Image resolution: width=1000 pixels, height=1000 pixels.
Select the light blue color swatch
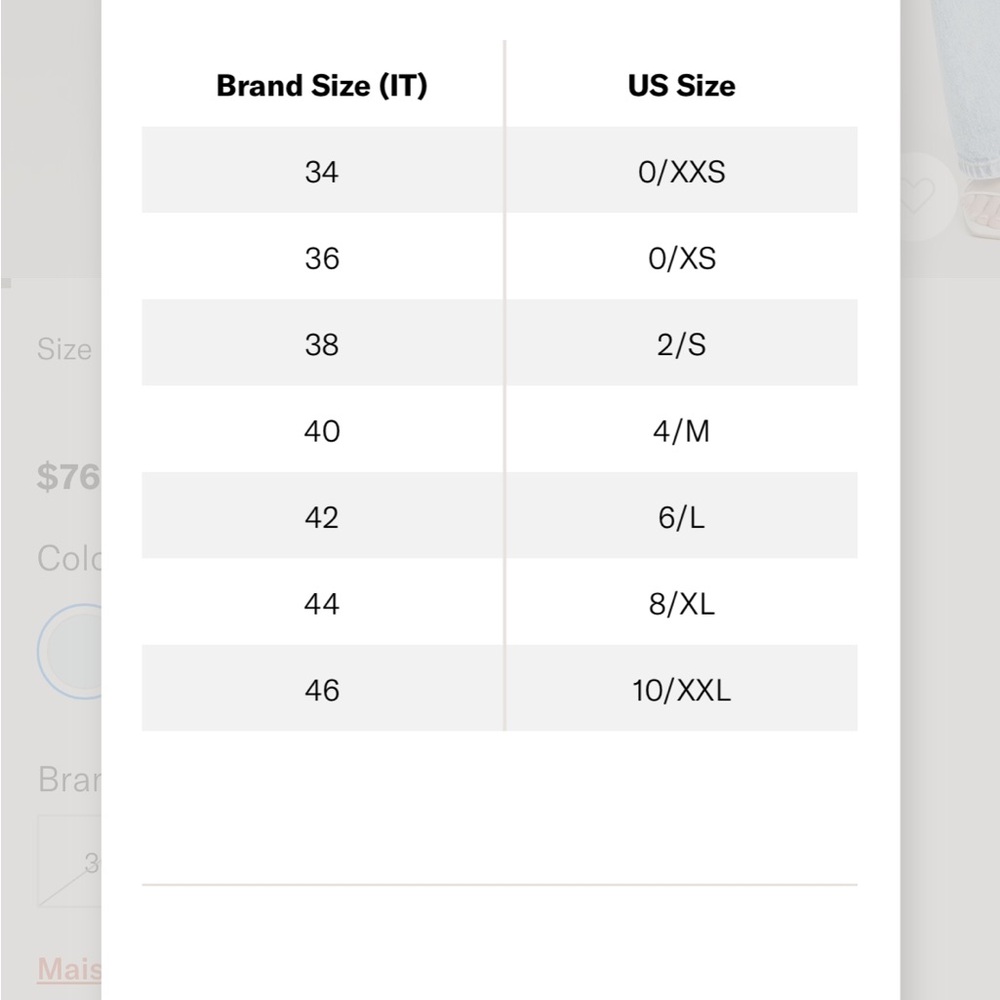pyautogui.click(x=70, y=651)
